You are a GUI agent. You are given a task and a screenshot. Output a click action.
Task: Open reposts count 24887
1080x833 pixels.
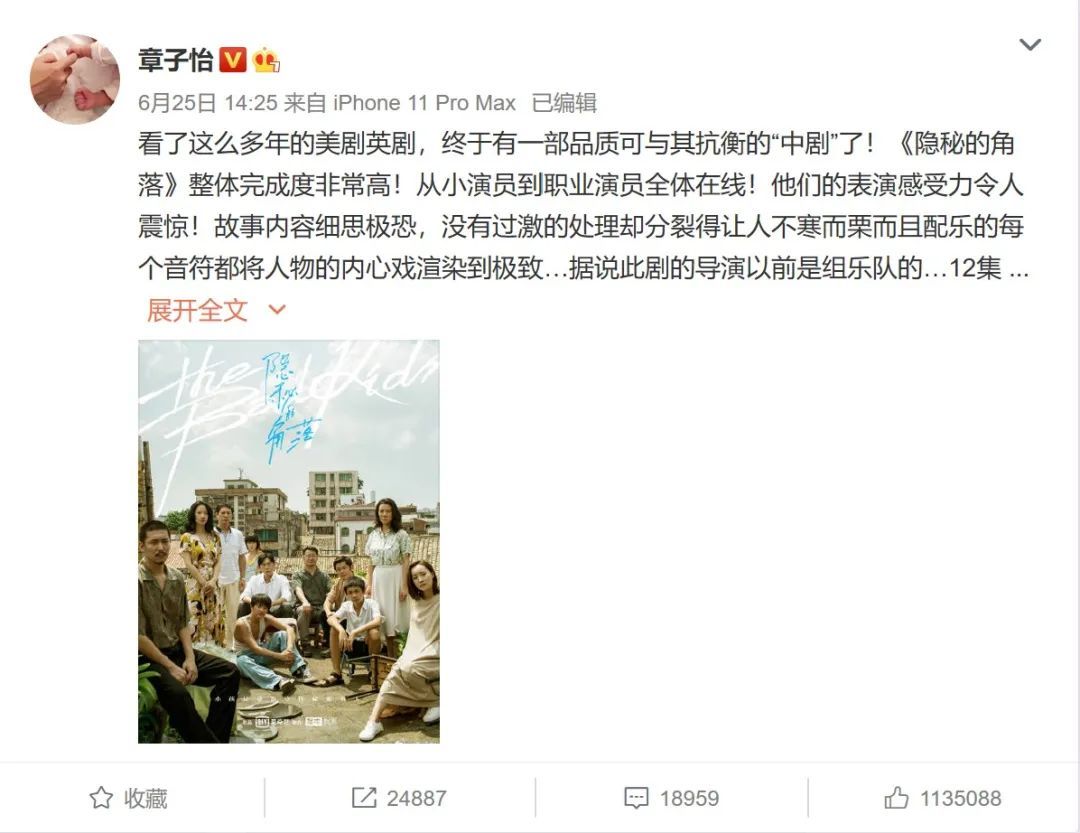click(417, 799)
